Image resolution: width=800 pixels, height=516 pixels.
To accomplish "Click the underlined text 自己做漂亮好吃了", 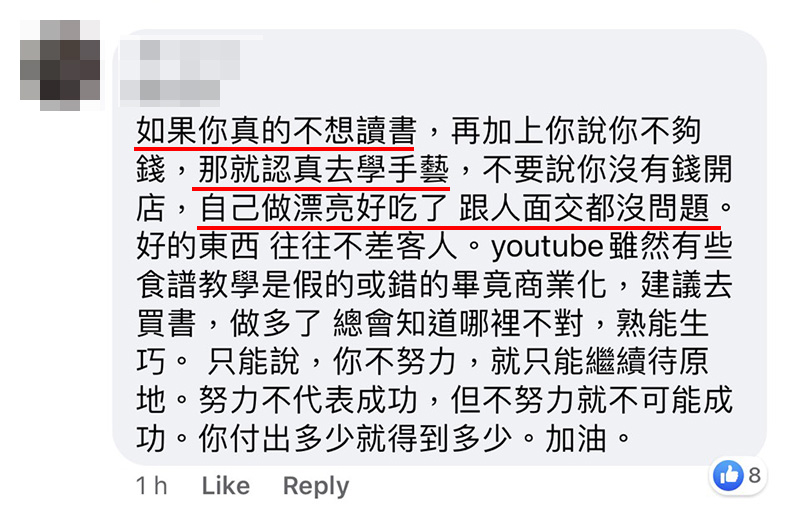I will pyautogui.click(x=324, y=208).
